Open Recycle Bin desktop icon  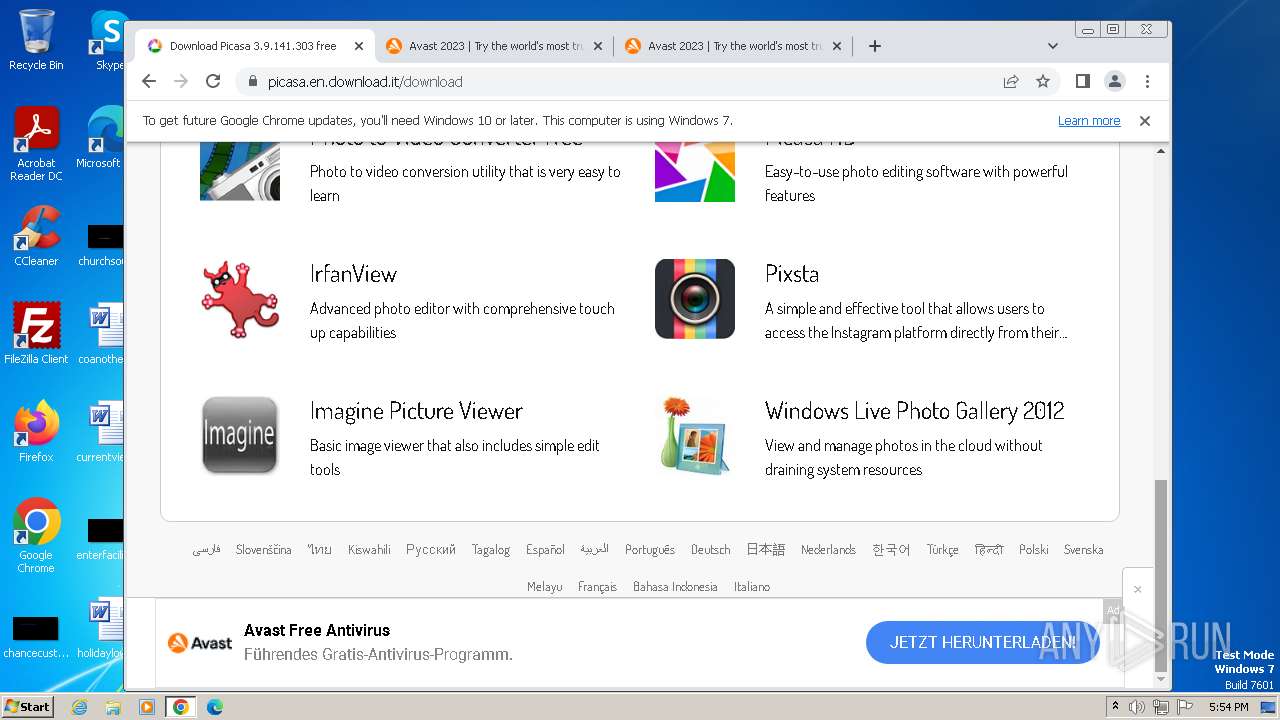[x=36, y=40]
